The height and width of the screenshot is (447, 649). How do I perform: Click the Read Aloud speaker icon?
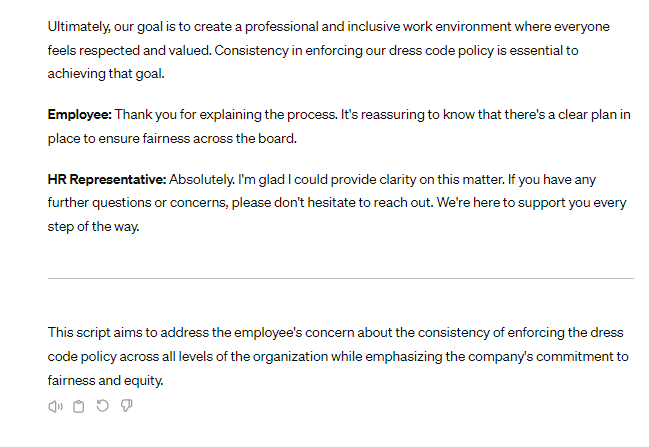click(55, 406)
